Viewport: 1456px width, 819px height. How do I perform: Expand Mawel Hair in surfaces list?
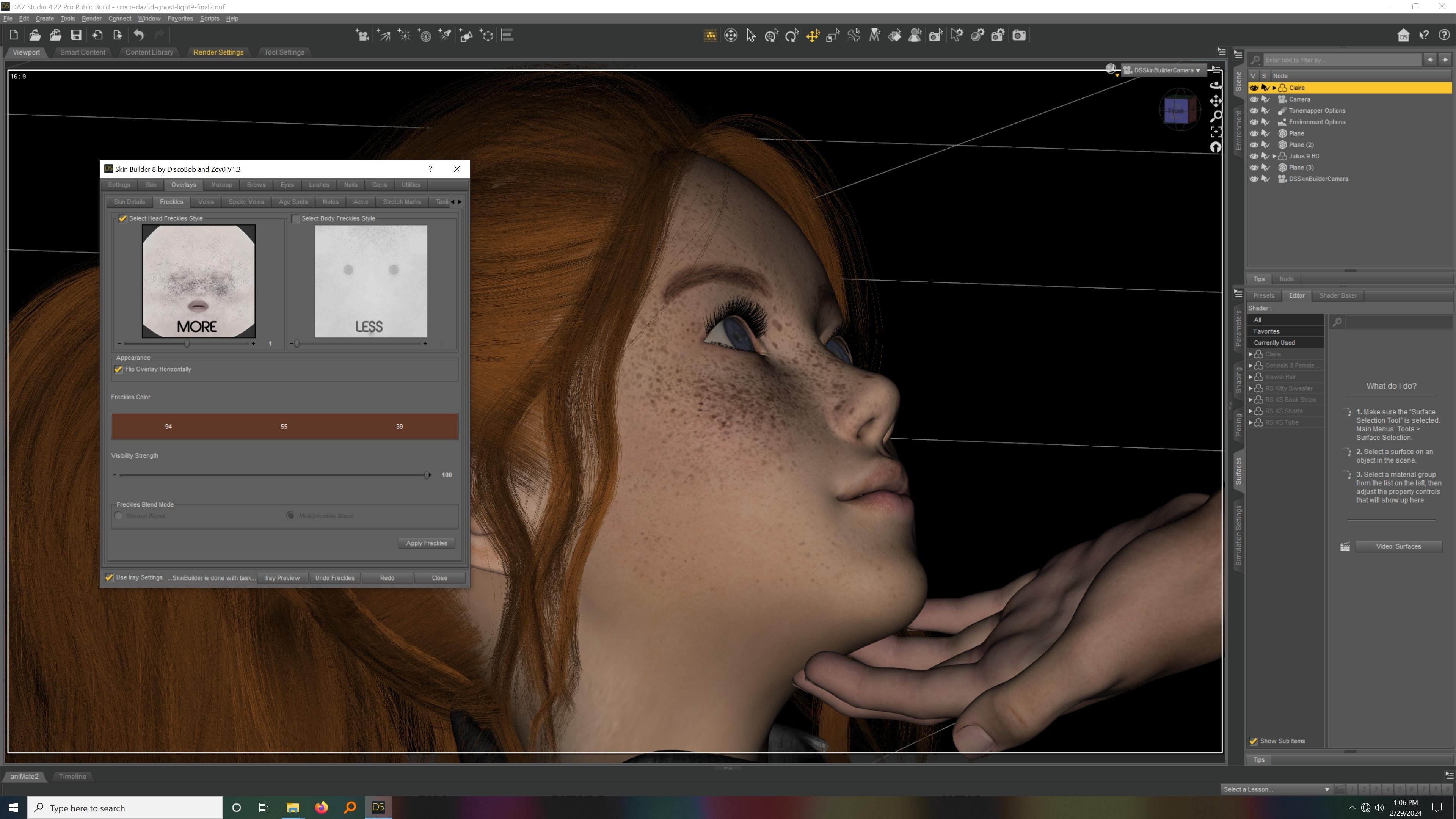point(1250,377)
